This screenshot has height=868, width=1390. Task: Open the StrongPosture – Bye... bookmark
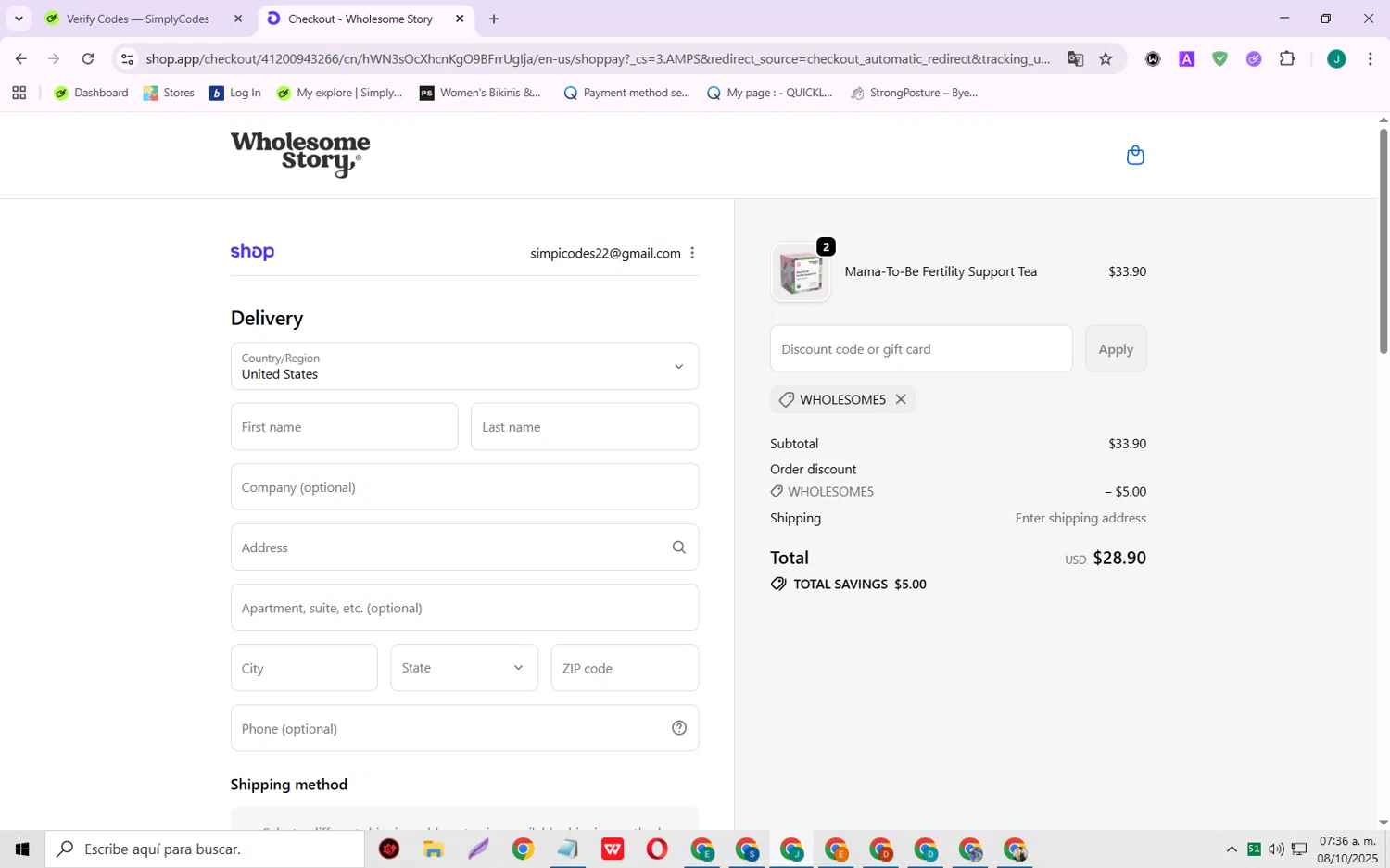coord(914,93)
